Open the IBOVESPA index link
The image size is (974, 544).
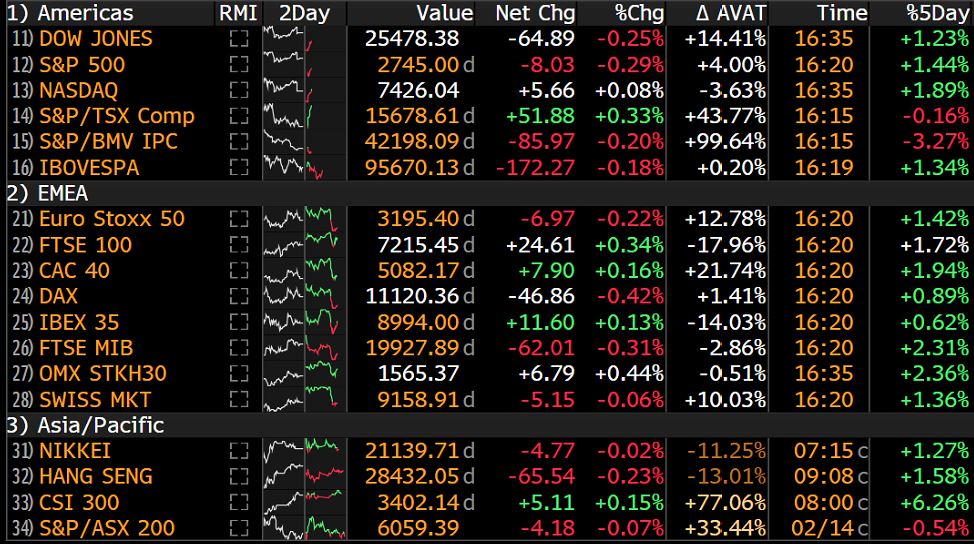pos(89,168)
